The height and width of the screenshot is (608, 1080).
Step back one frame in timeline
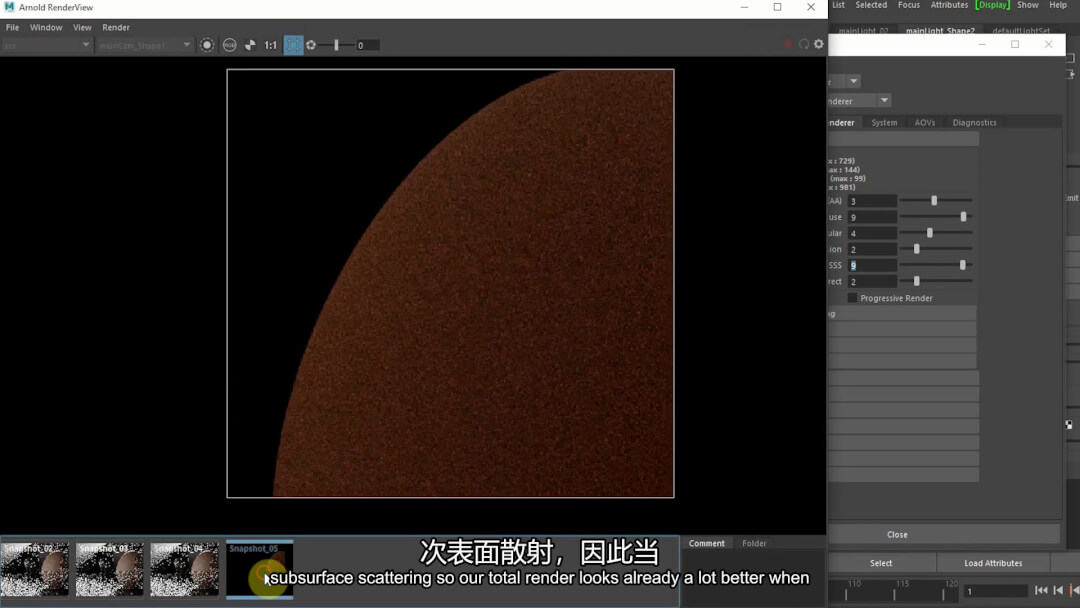[x=1059, y=590]
